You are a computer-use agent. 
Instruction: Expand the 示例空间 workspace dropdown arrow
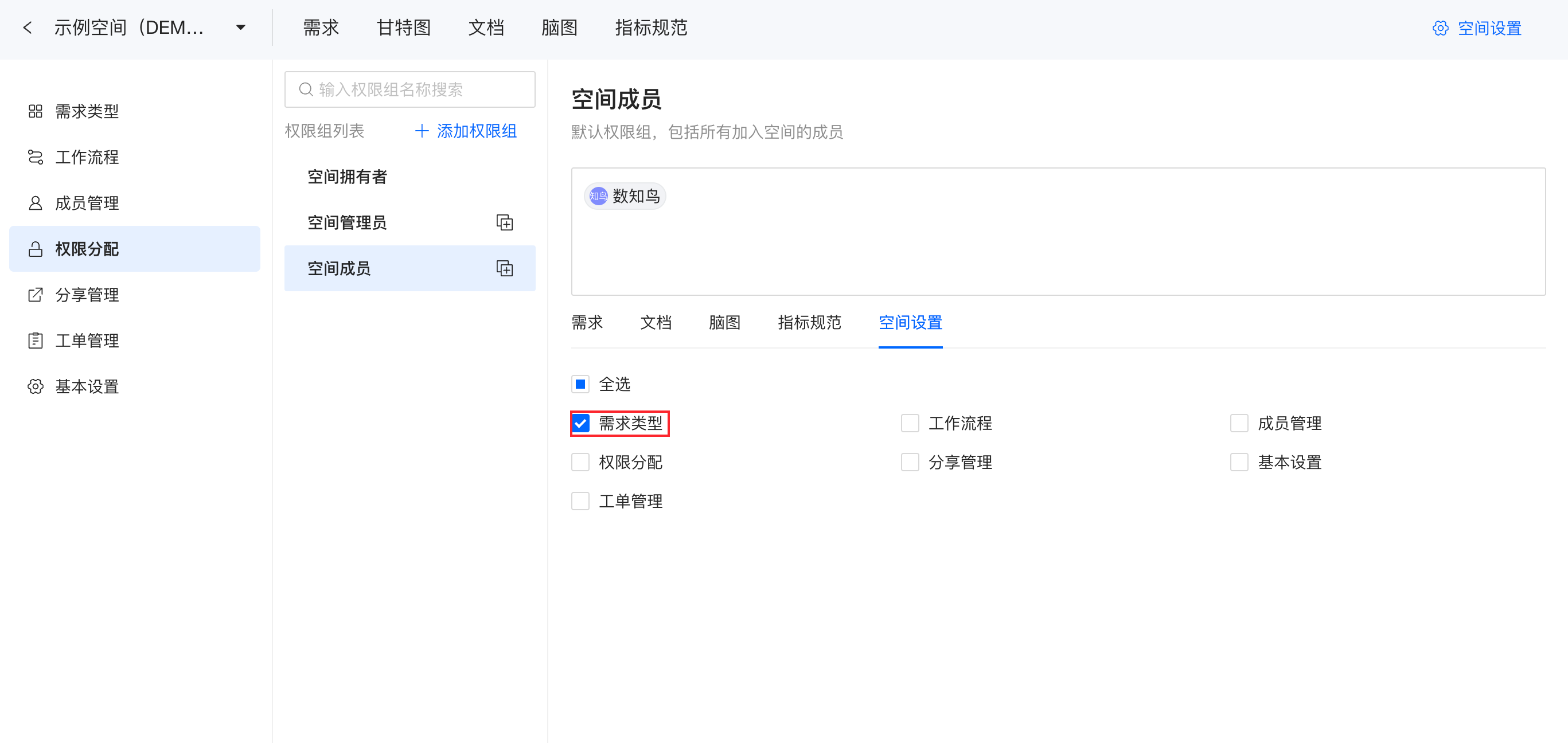[x=241, y=28]
